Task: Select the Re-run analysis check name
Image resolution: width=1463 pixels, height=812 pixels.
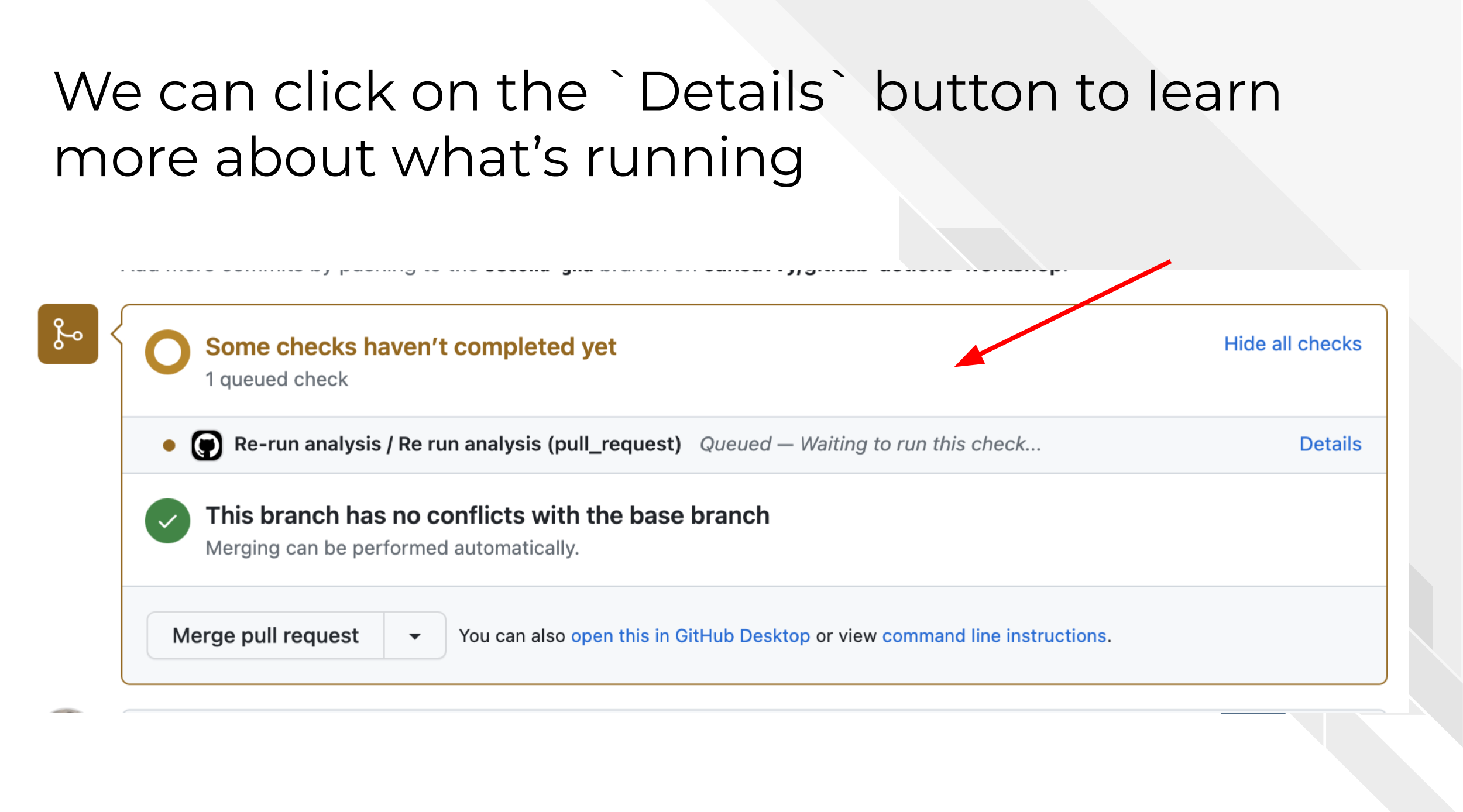Action: click(458, 445)
